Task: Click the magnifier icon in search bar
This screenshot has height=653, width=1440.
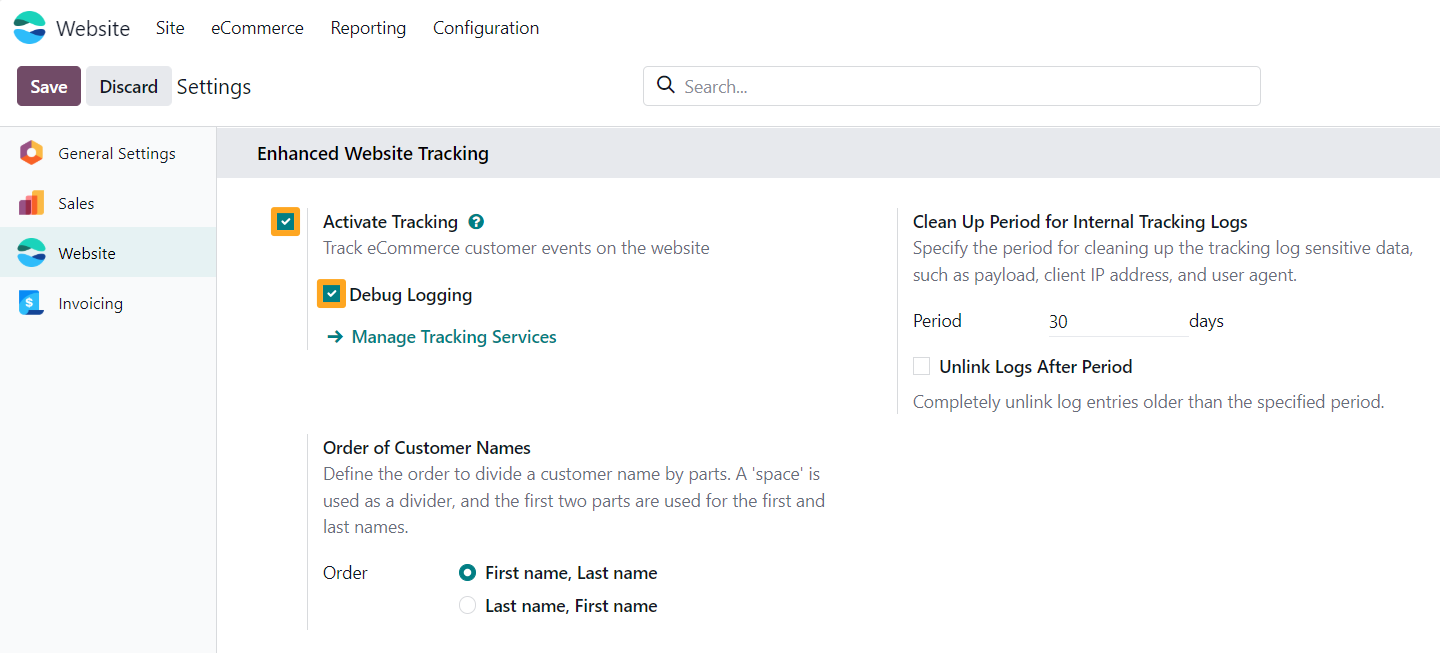Action: [666, 86]
